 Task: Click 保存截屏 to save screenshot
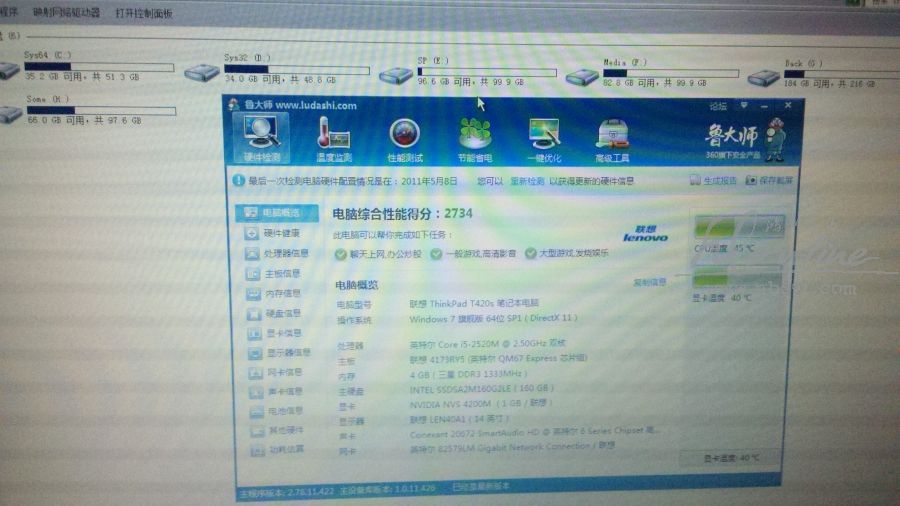pos(769,180)
